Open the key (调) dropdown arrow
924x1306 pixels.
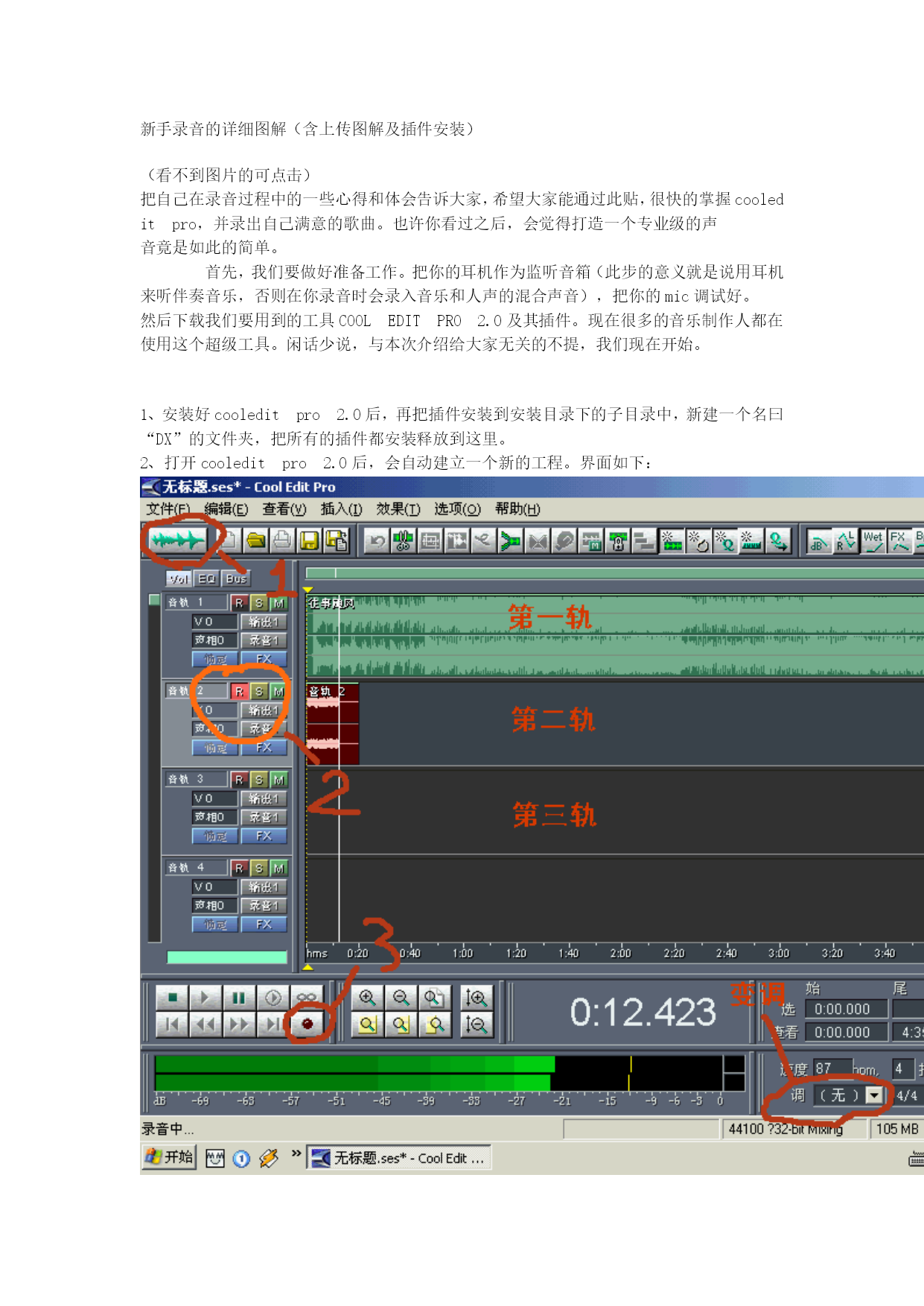pyautogui.click(x=874, y=1095)
